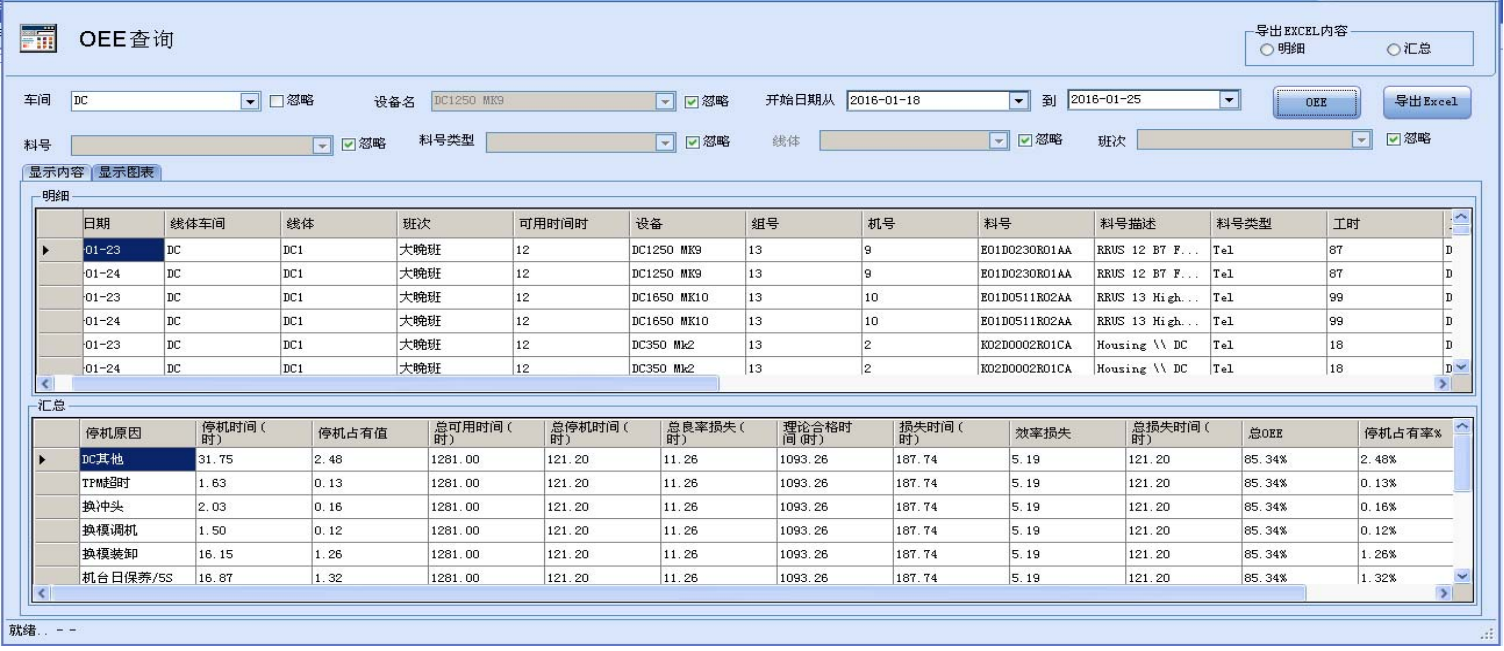This screenshot has width=1504, height=651.
Task: Click the 明细 grid horizontal scrollbar thumb
Action: pos(390,383)
